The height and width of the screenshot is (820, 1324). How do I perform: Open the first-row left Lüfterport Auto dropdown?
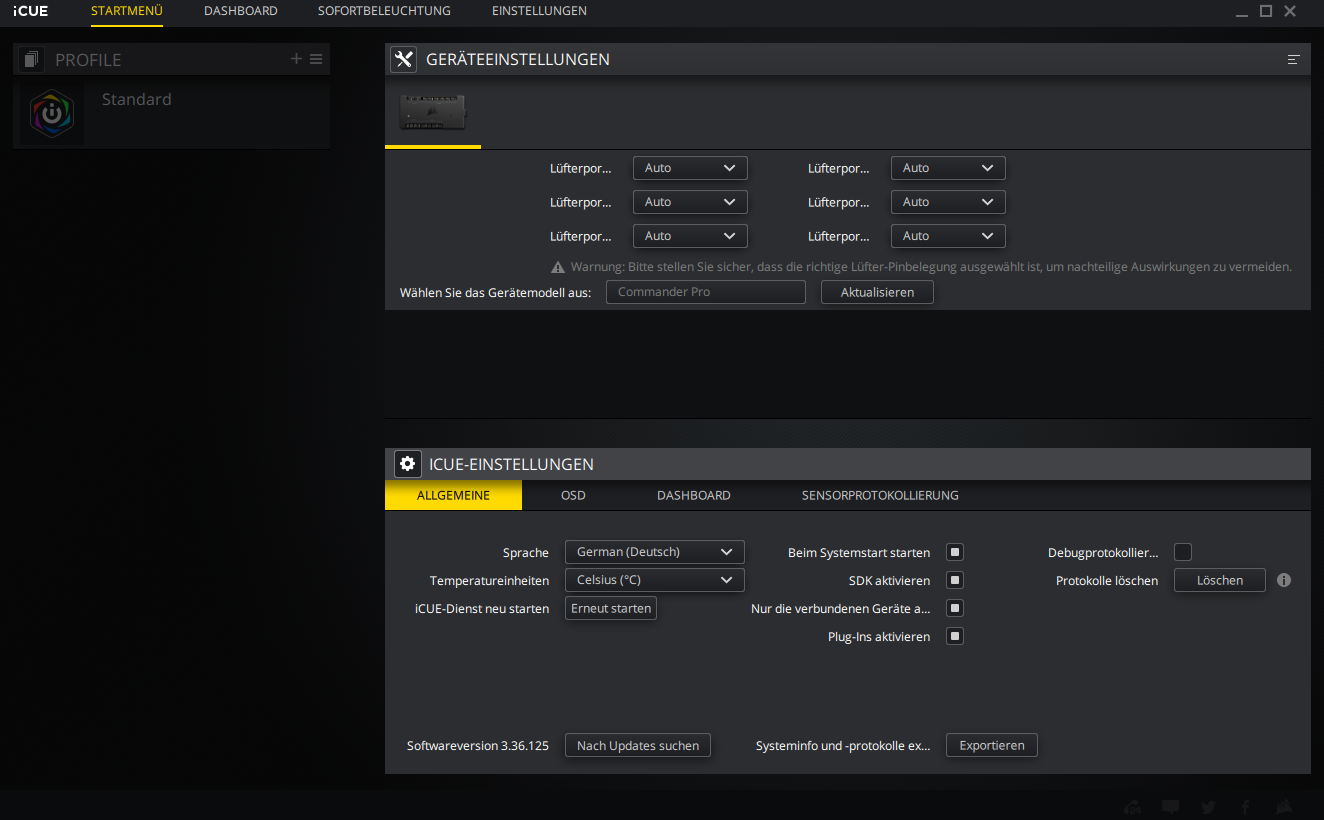pyautogui.click(x=690, y=168)
